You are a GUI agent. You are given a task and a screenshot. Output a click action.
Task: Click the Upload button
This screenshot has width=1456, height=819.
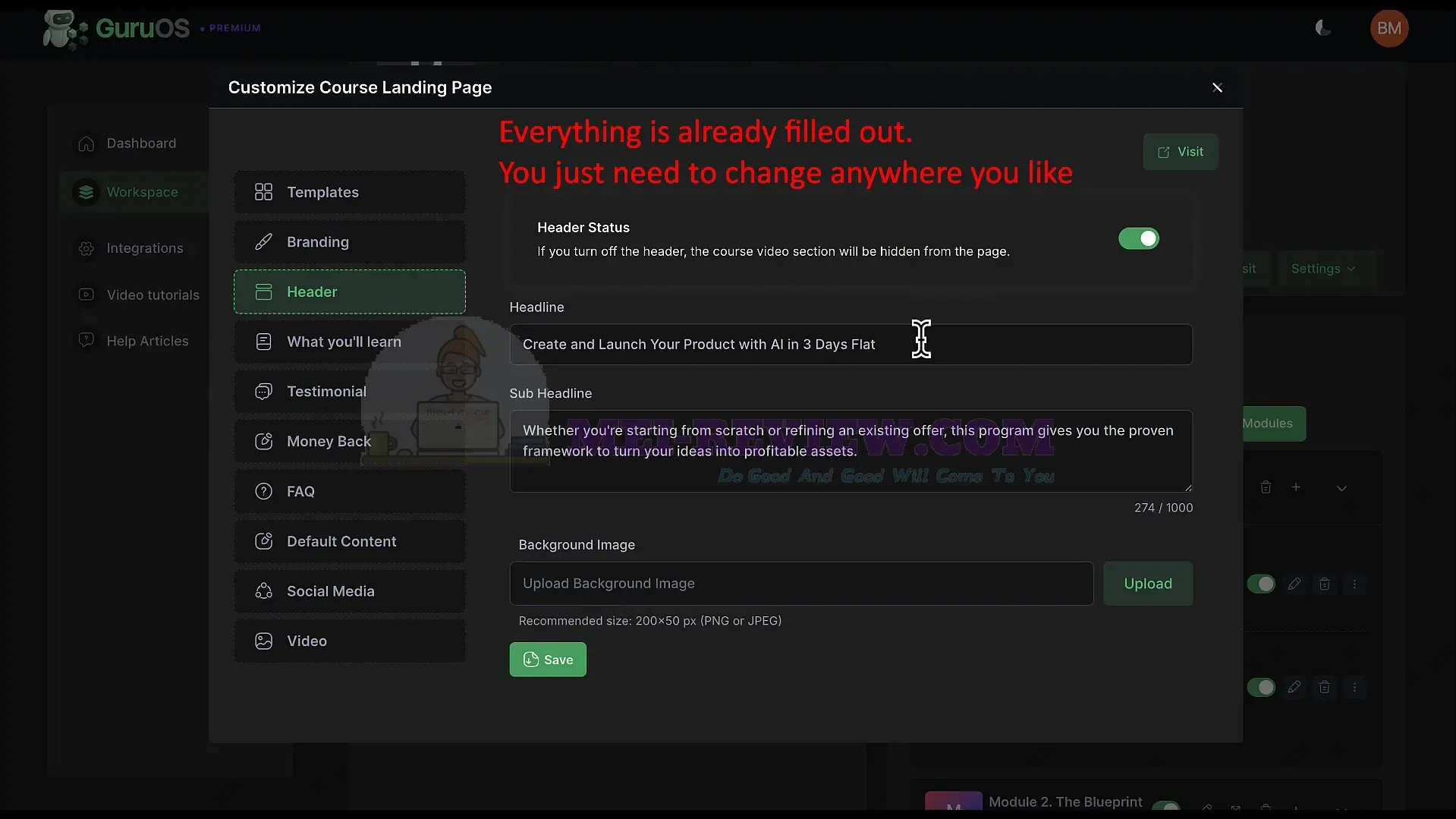[1147, 584]
